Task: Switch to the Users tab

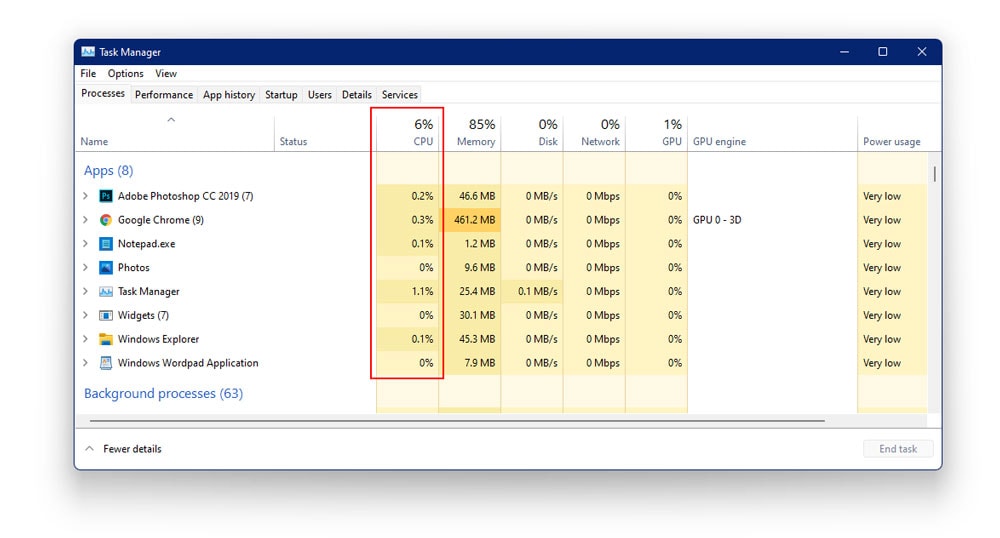Action: tap(320, 94)
